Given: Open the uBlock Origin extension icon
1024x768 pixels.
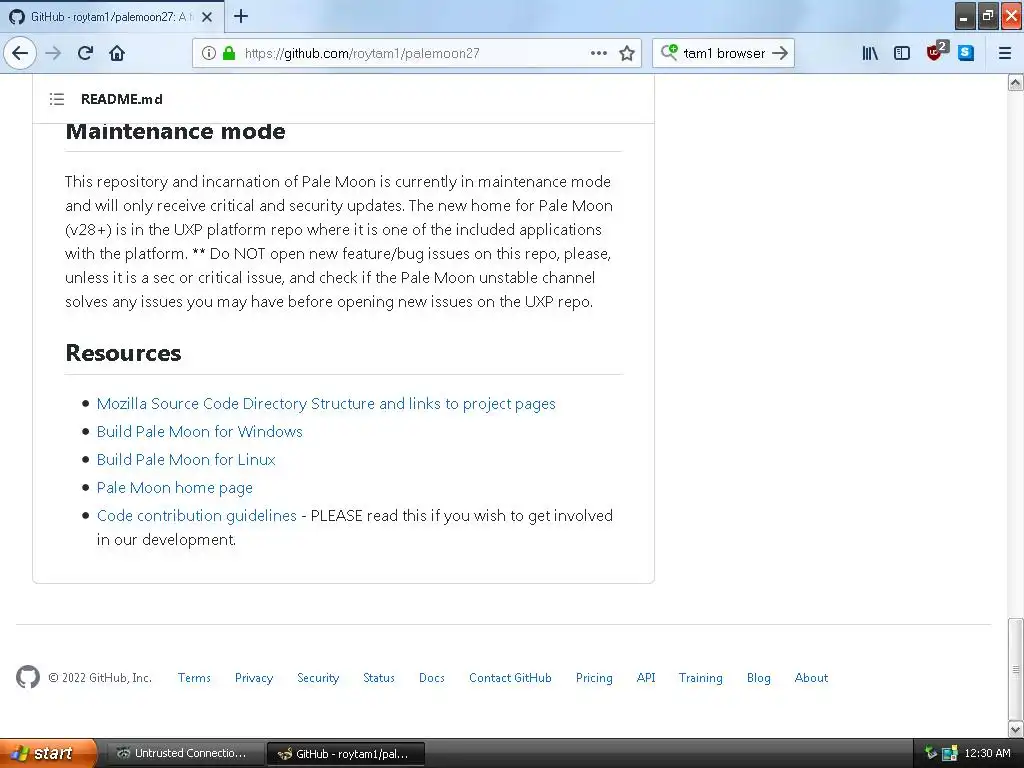Looking at the screenshot, I should tap(936, 52).
